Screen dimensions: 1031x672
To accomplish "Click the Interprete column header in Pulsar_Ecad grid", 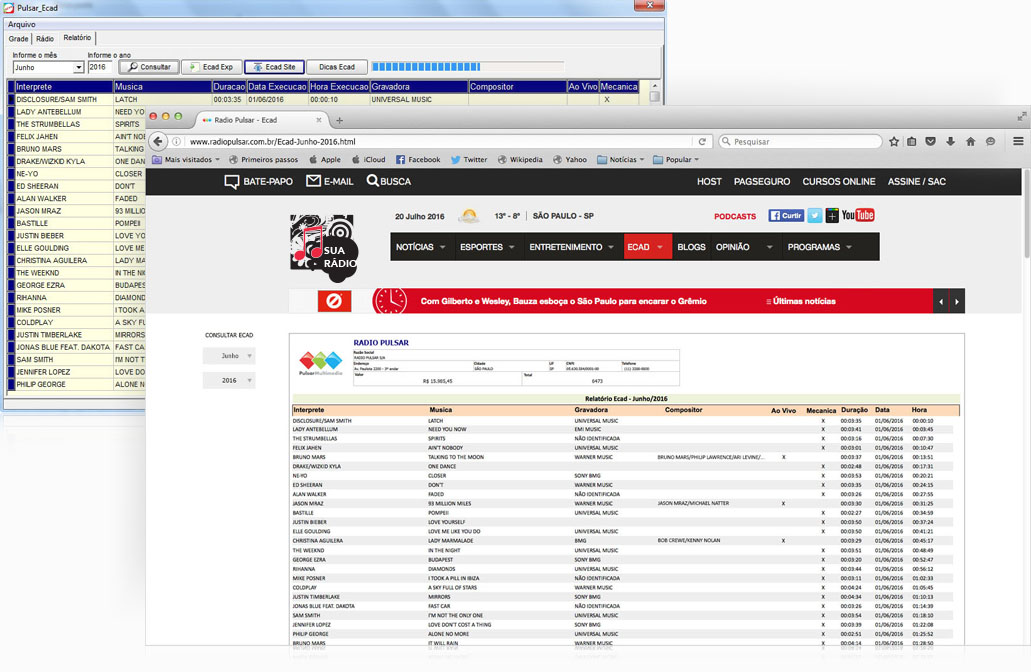I will pos(63,87).
